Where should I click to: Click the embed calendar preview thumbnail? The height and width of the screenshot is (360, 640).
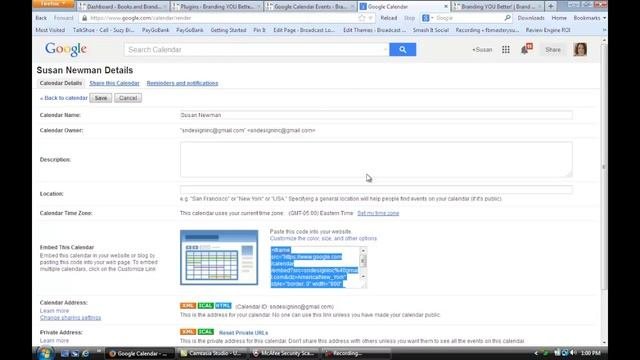point(219,258)
